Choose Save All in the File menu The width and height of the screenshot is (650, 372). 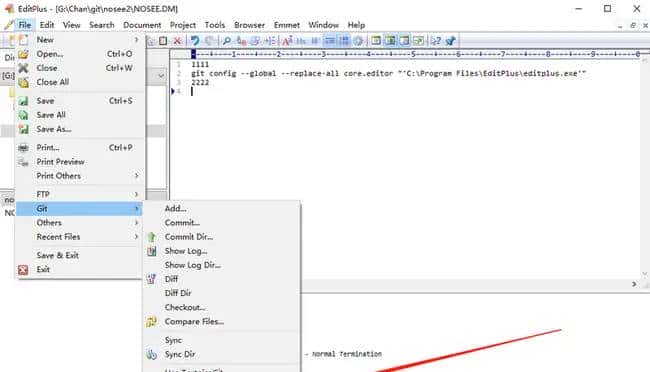click(79, 115)
